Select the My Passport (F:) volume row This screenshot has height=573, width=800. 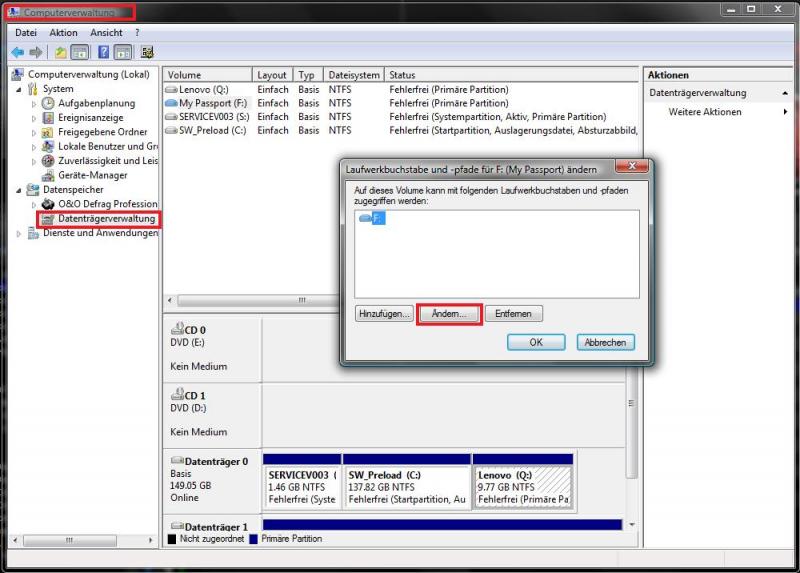click(x=401, y=103)
